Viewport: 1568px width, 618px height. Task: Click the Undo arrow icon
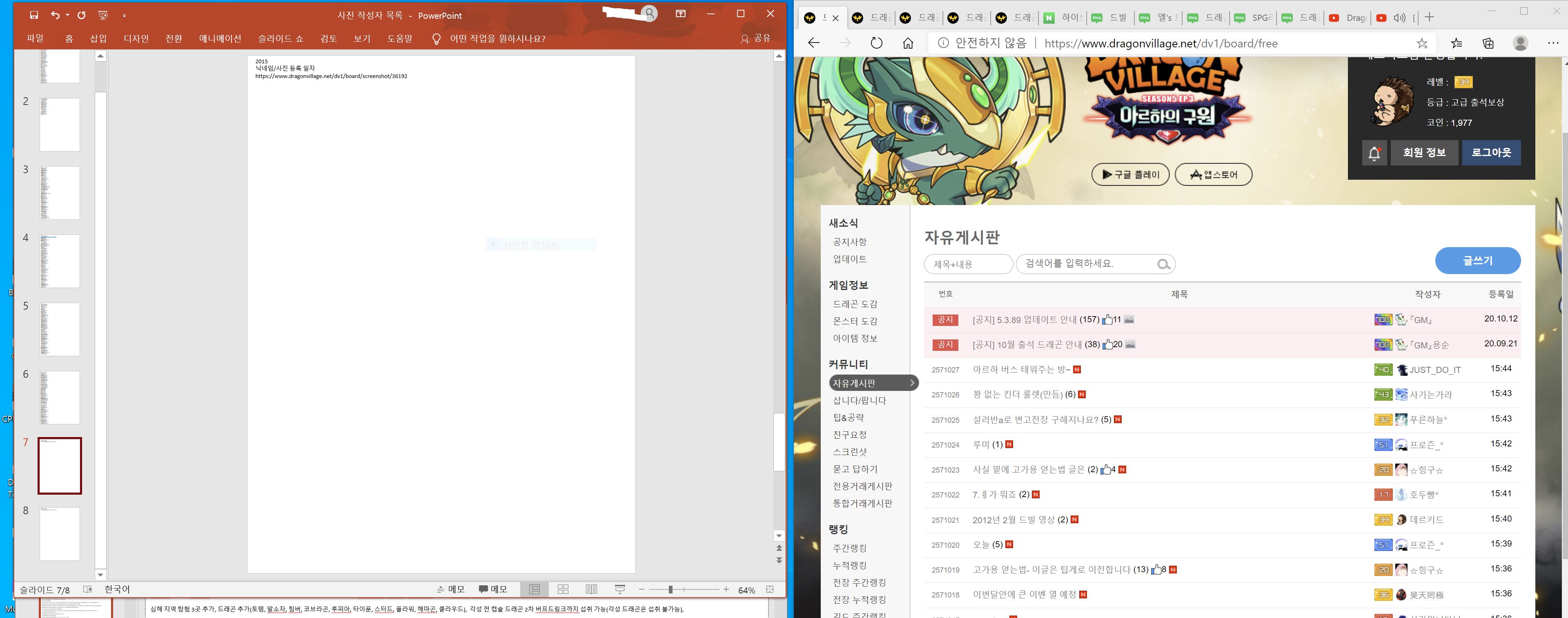(x=56, y=15)
